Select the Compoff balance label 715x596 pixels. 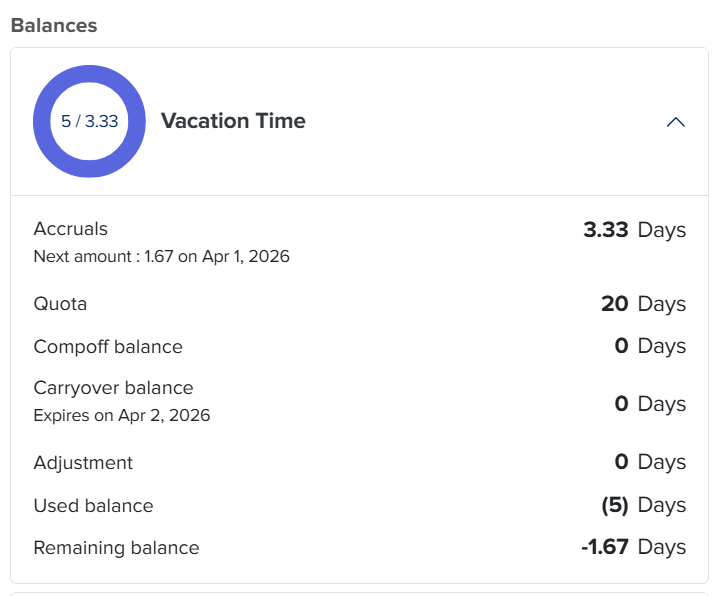pyautogui.click(x=108, y=347)
